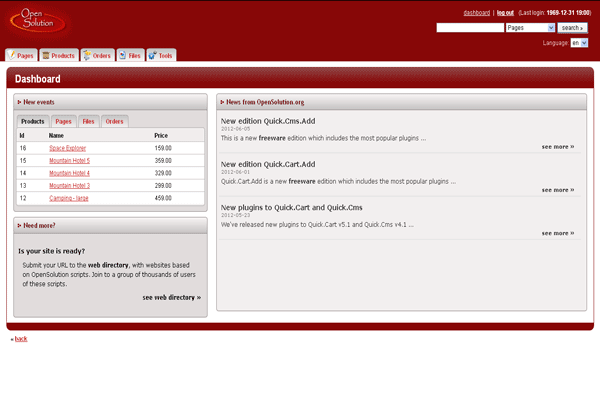The width and height of the screenshot is (600, 400).
Task: Open the Pages main menu tab
Action: pyautogui.click(x=21, y=55)
